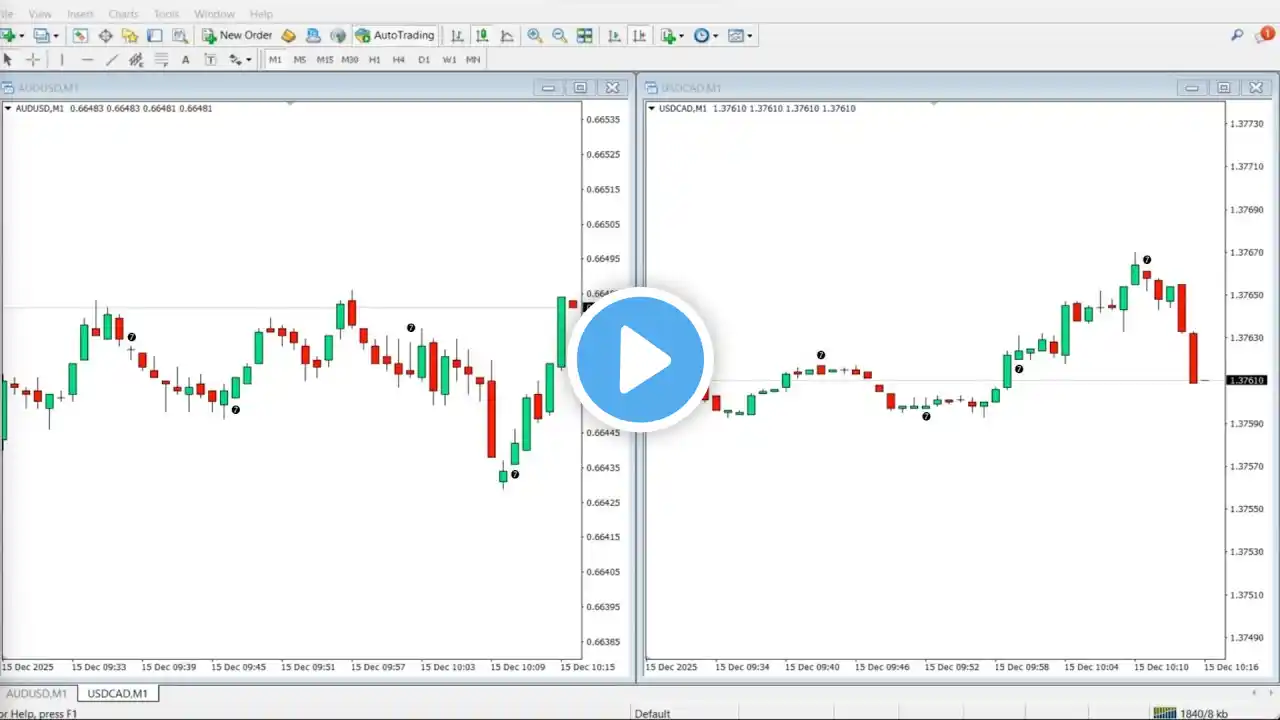The image size is (1280, 720).
Task: Expand the Templates dropdown arrow
Action: (x=750, y=36)
